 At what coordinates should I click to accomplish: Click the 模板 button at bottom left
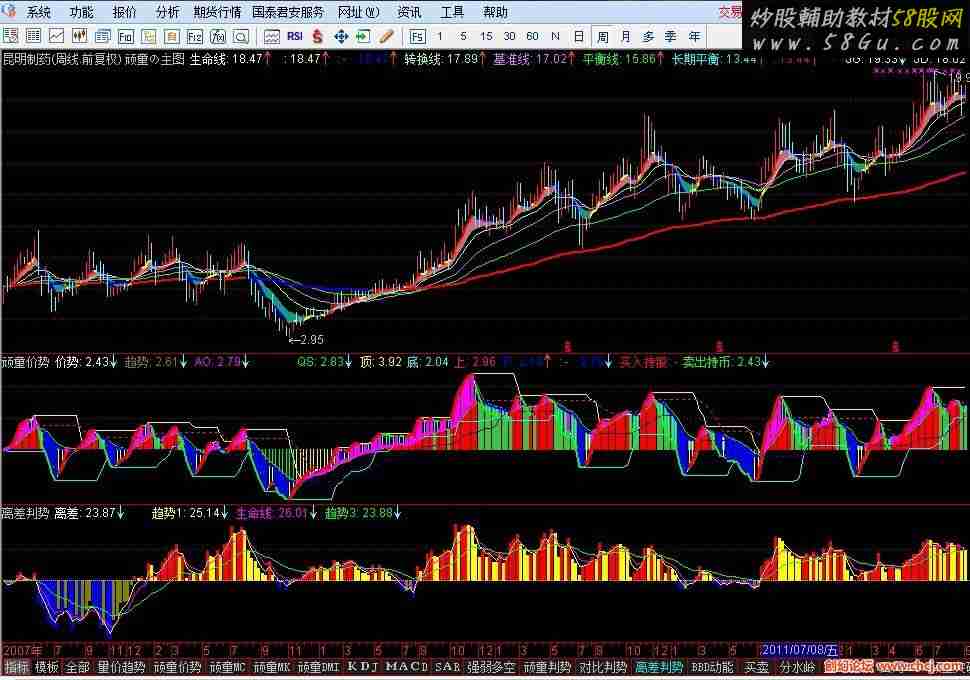47,666
